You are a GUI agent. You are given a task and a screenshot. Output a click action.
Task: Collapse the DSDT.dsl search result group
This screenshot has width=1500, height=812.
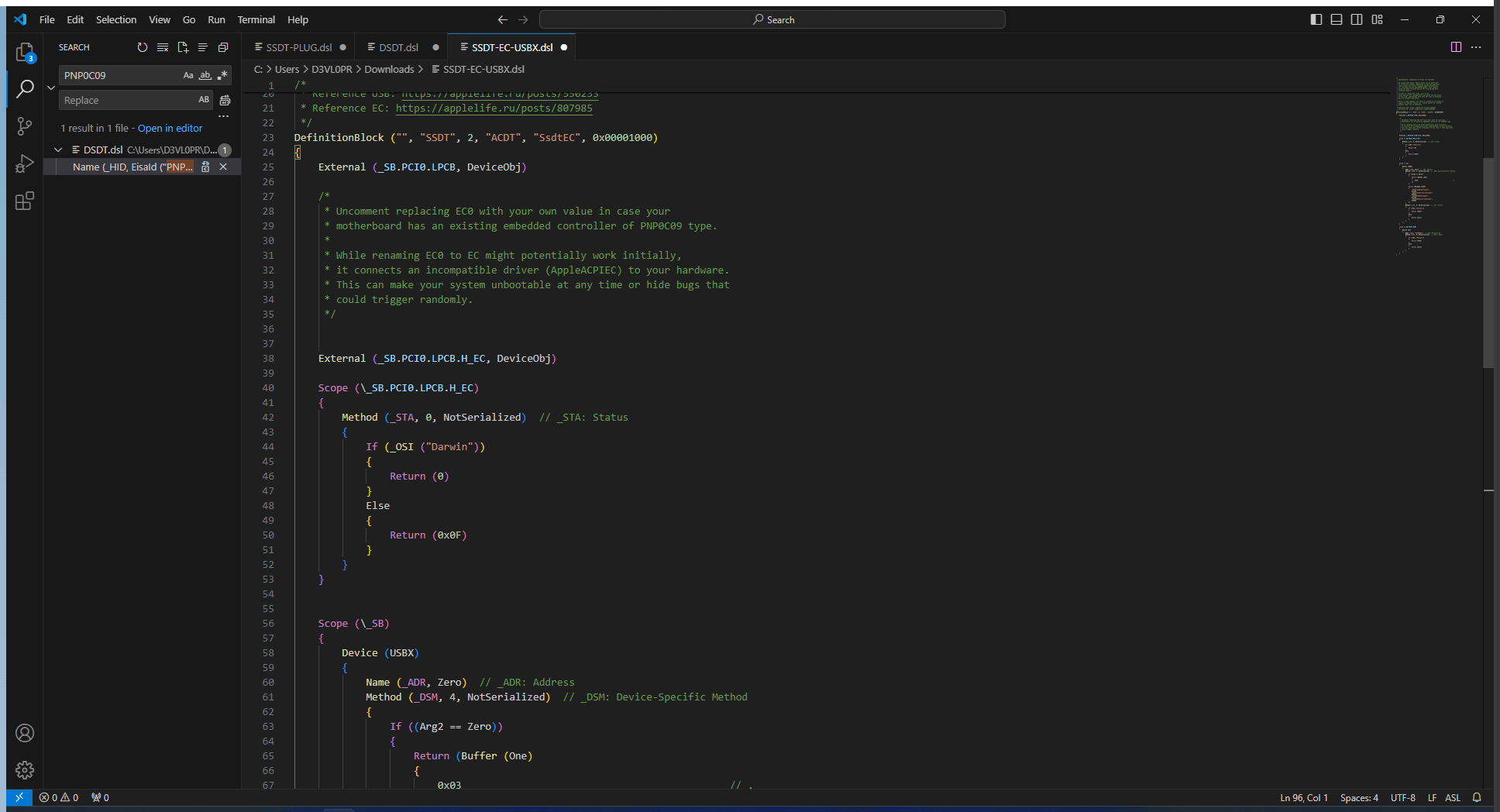pyautogui.click(x=58, y=150)
